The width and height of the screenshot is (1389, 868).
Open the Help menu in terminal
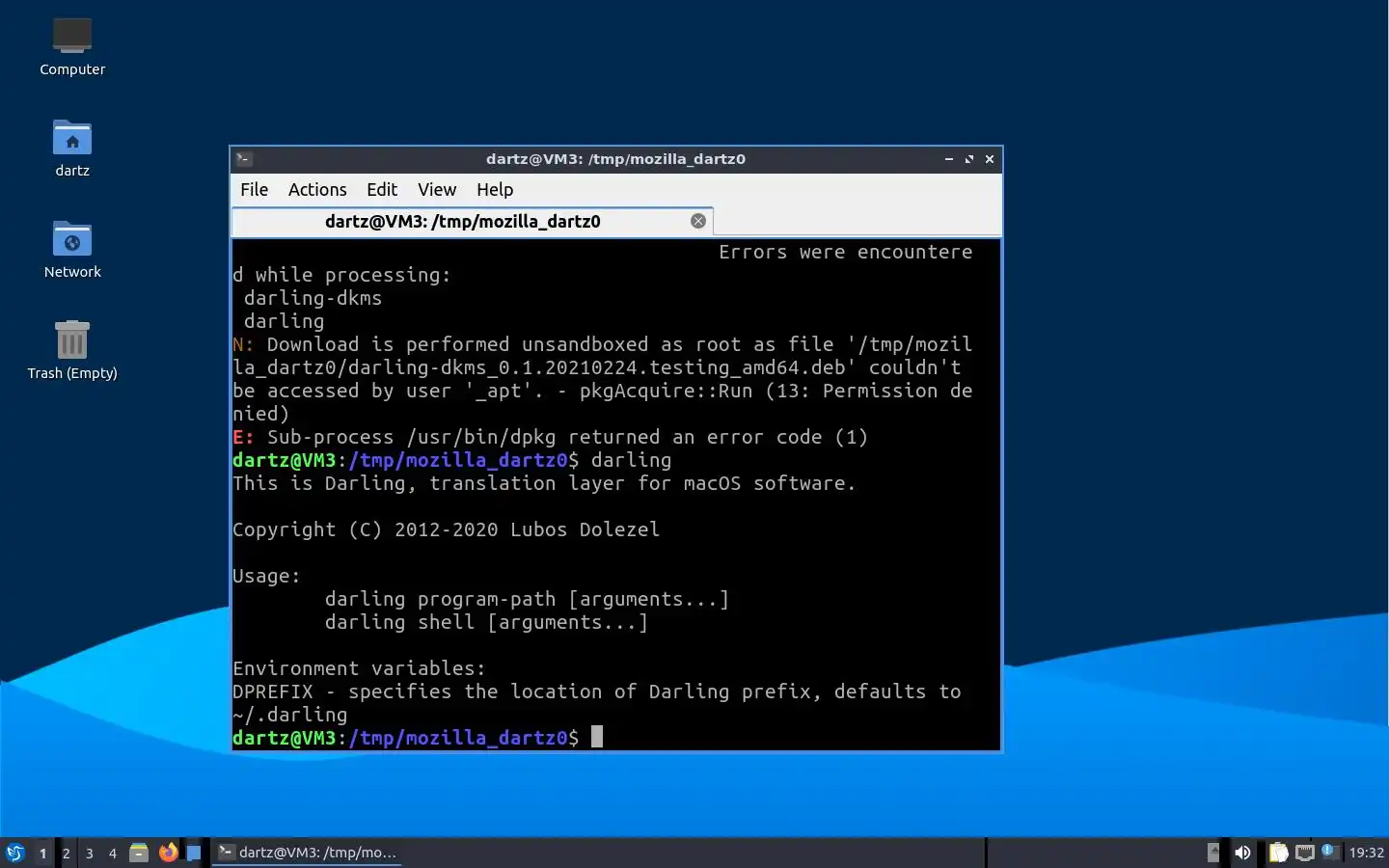pos(495,190)
